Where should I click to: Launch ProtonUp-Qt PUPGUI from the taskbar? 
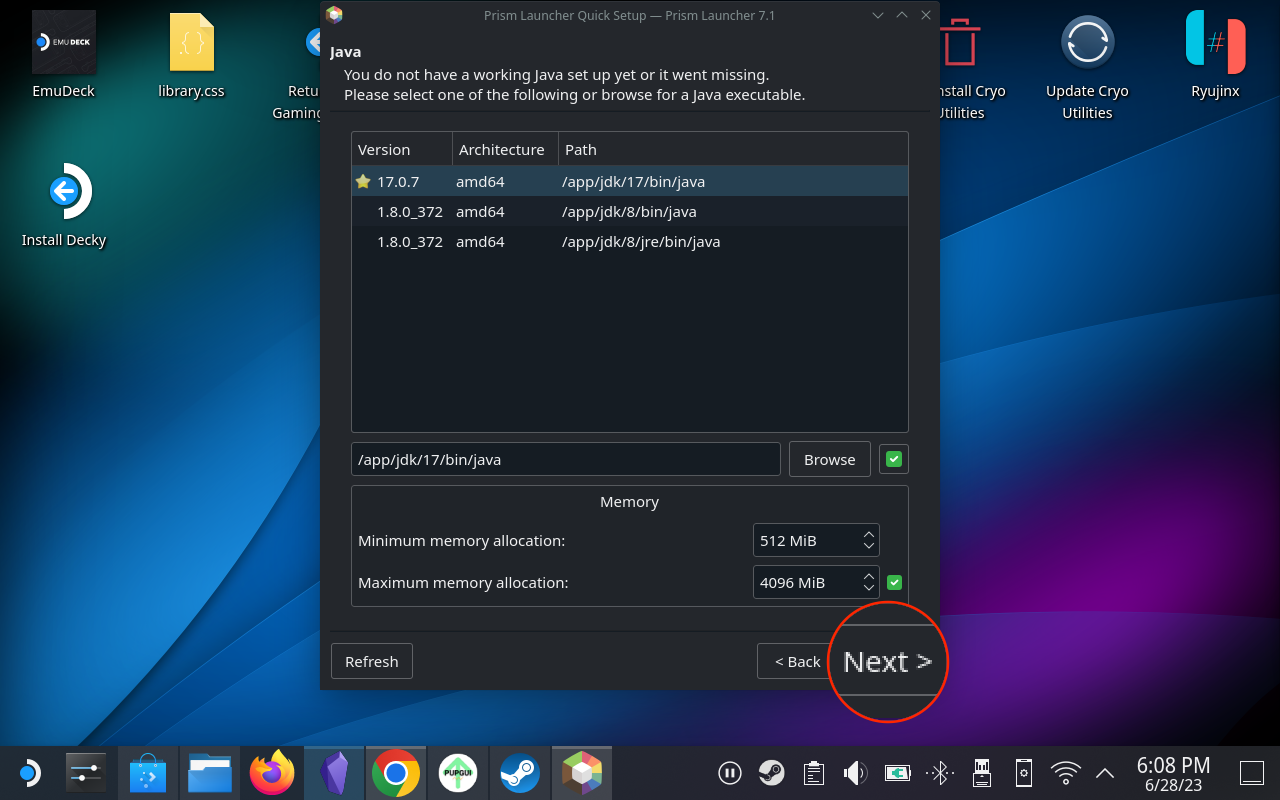457,772
